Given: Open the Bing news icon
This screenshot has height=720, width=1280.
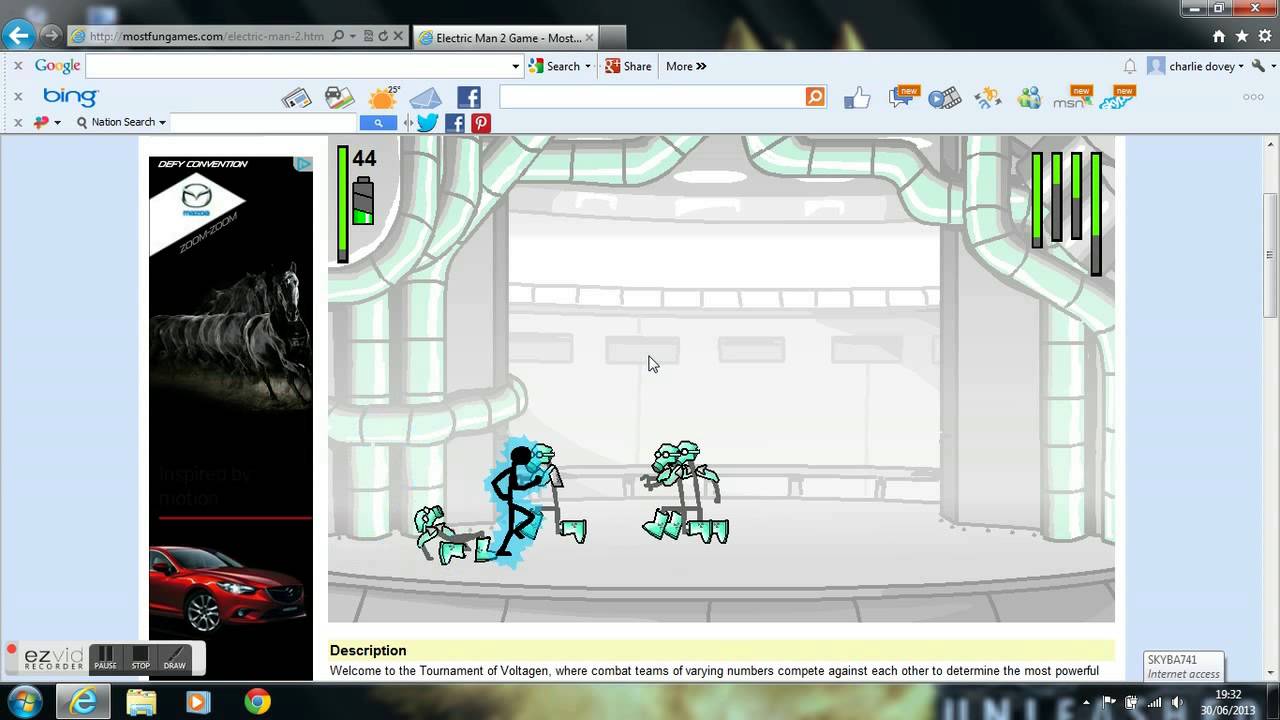Looking at the screenshot, I should tap(297, 98).
